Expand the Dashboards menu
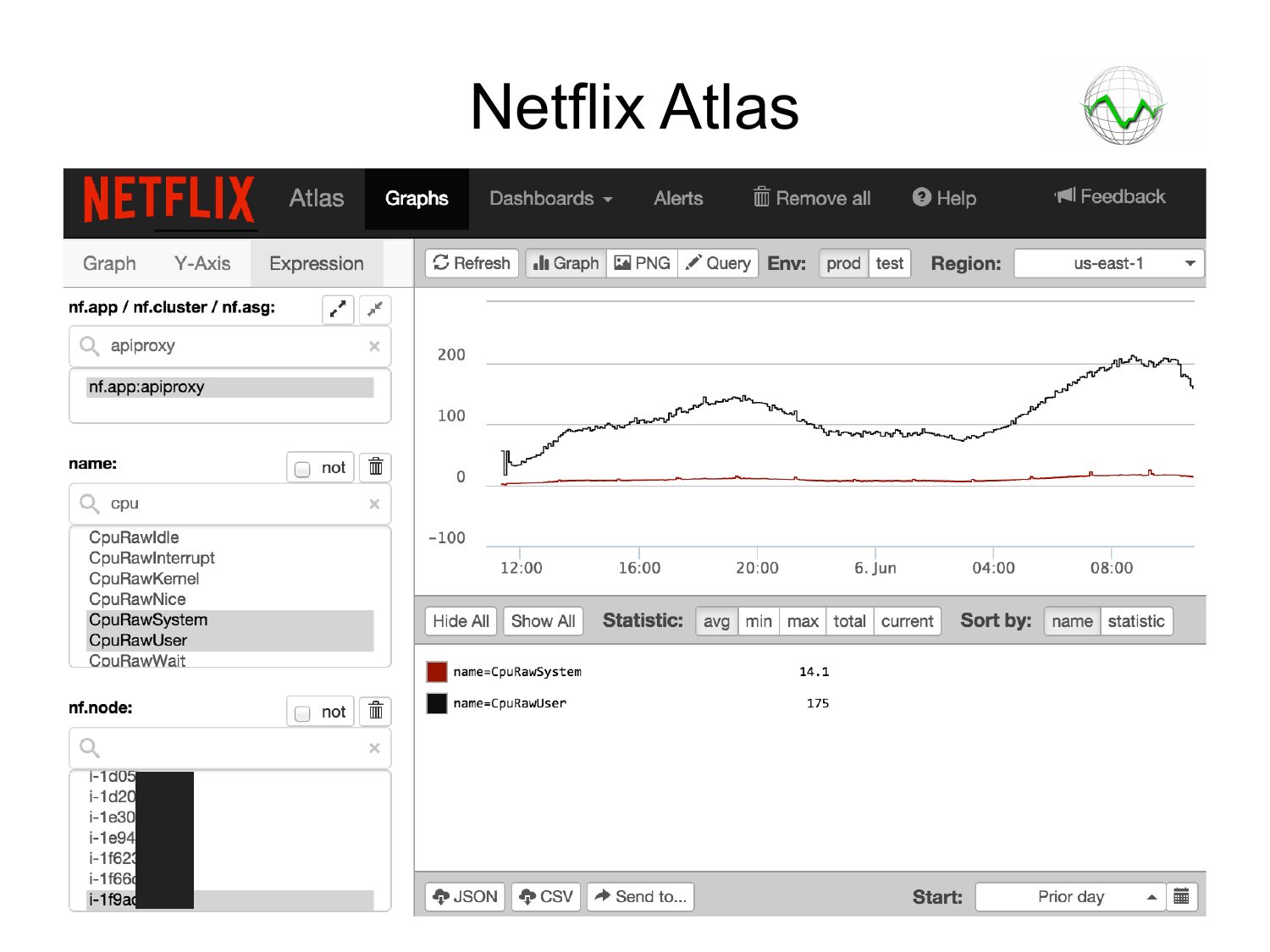 (550, 199)
